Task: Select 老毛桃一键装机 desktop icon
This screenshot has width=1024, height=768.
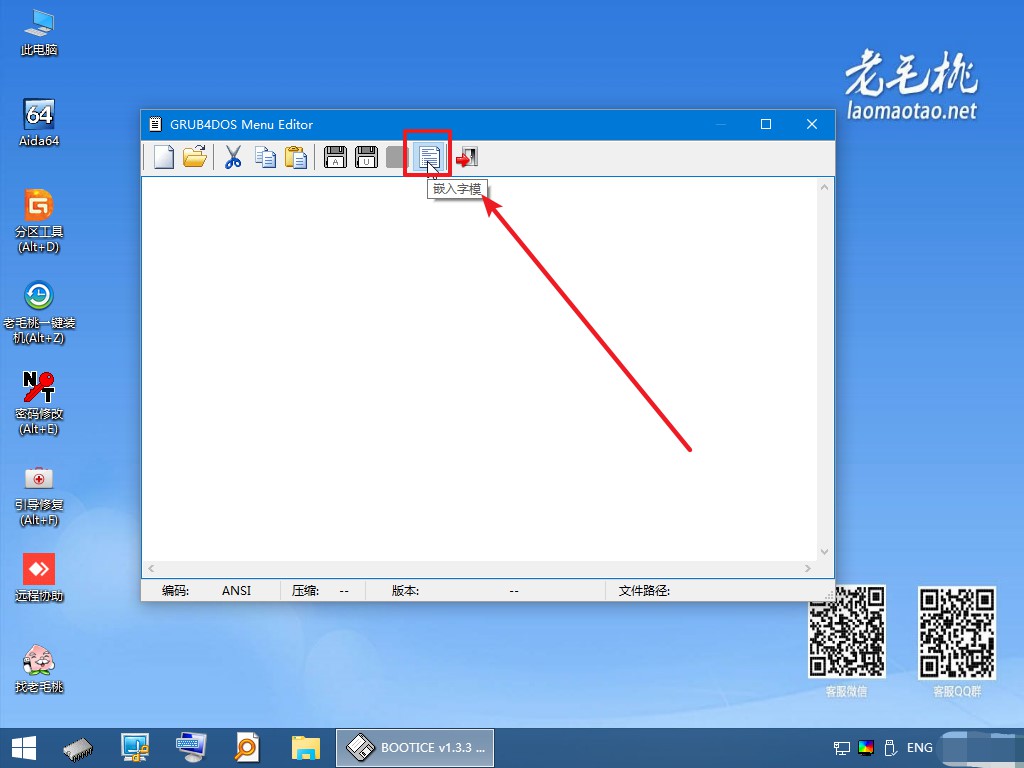Action: (39, 312)
